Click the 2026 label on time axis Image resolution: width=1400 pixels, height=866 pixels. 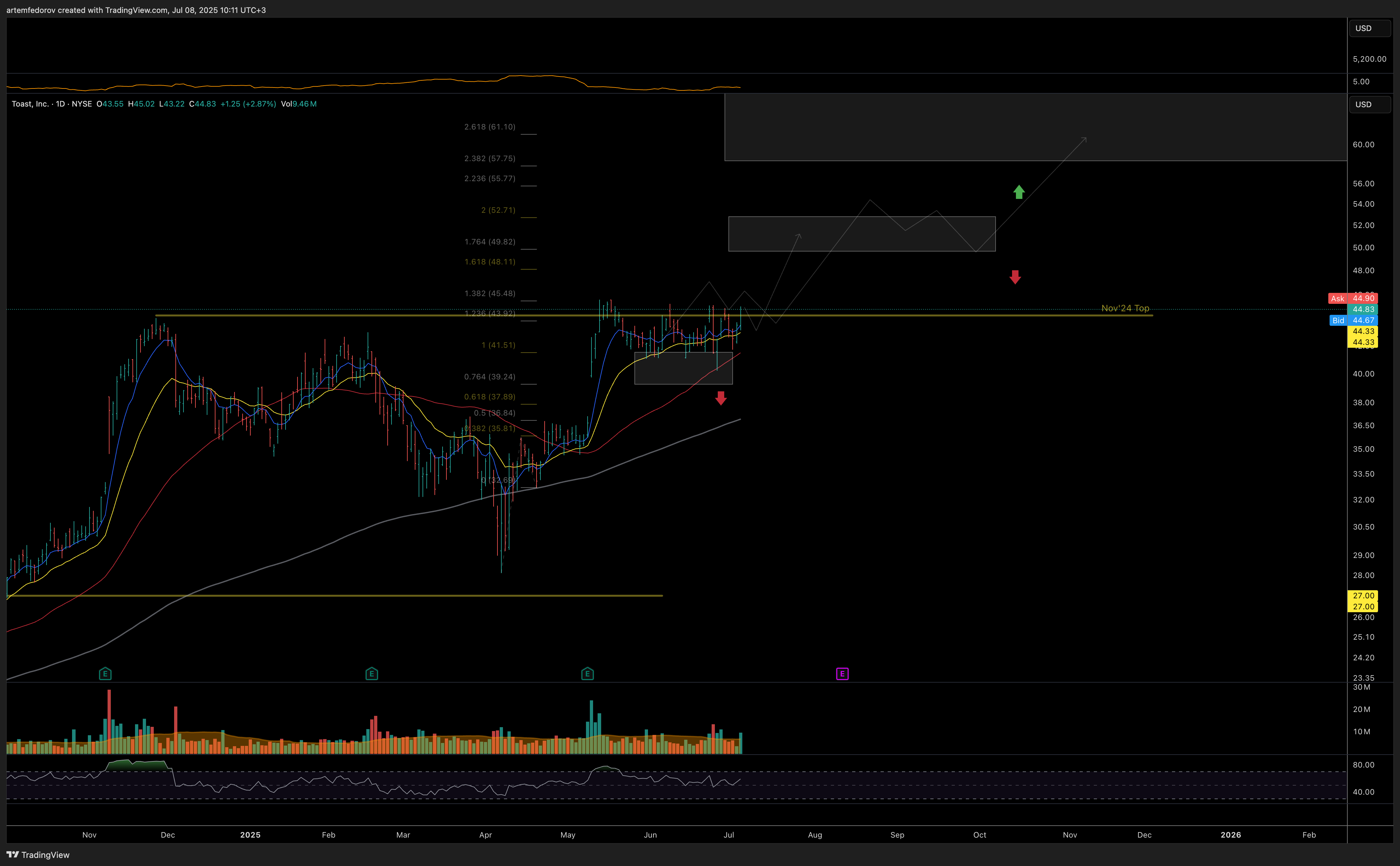1230,834
